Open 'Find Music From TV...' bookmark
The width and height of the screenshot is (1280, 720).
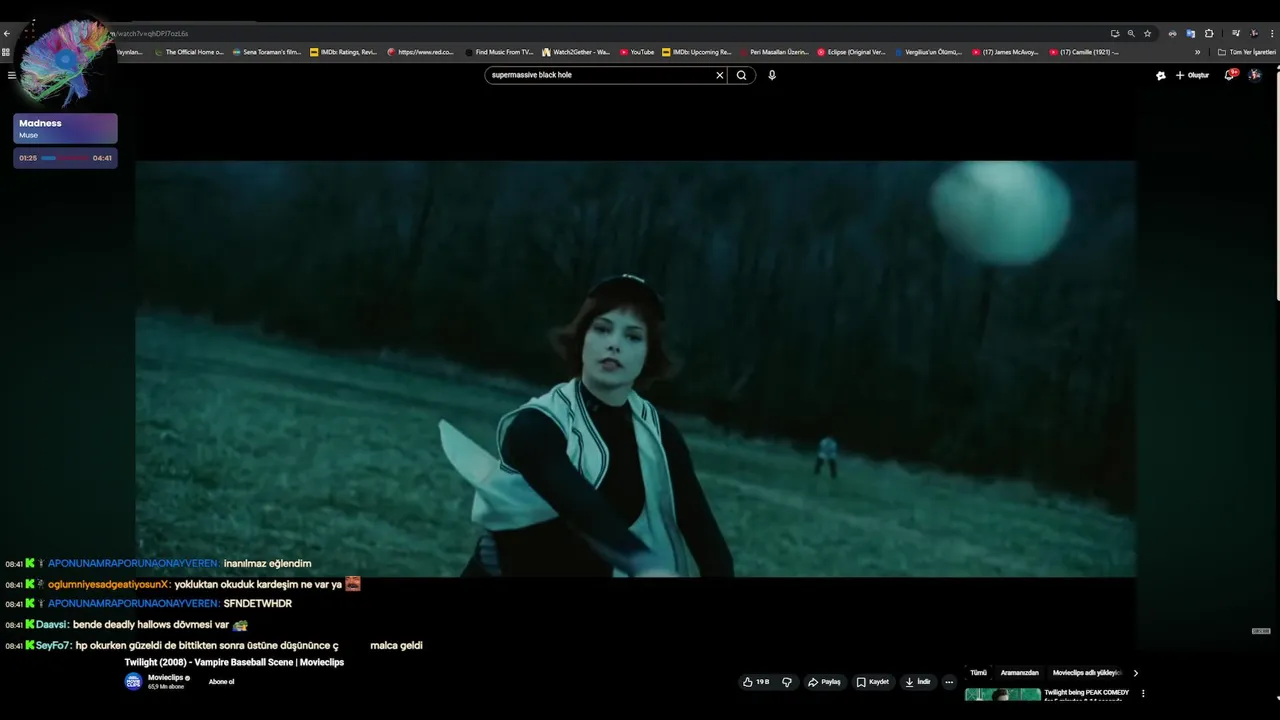pyautogui.click(x=499, y=52)
